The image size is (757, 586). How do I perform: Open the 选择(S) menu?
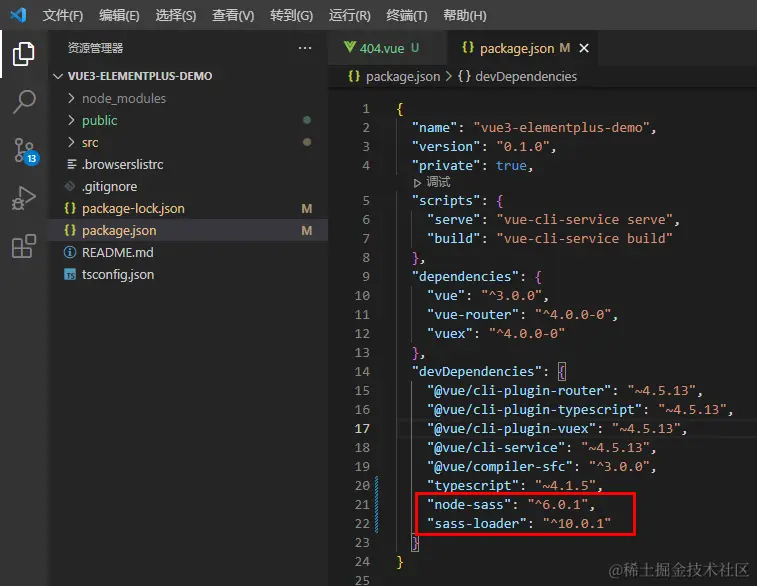click(x=176, y=15)
